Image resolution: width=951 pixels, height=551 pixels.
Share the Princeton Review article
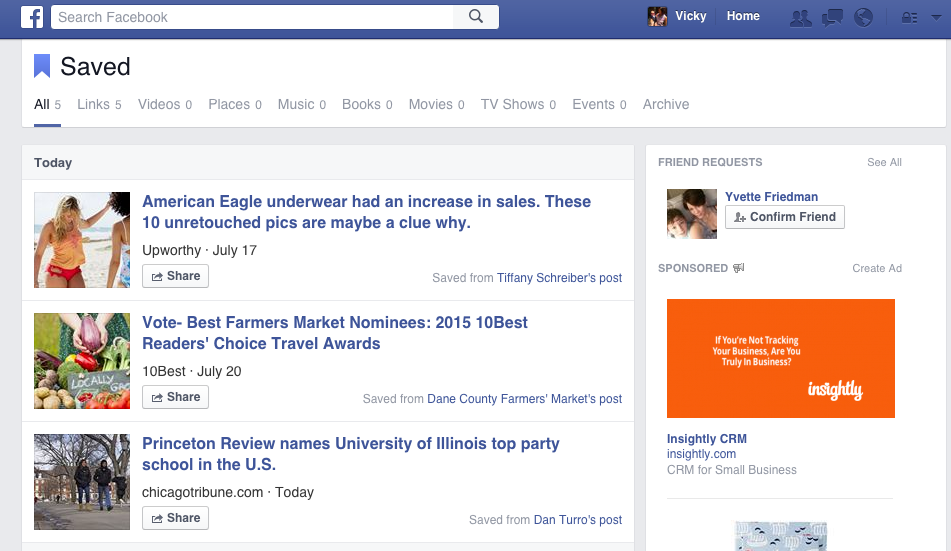pos(176,518)
